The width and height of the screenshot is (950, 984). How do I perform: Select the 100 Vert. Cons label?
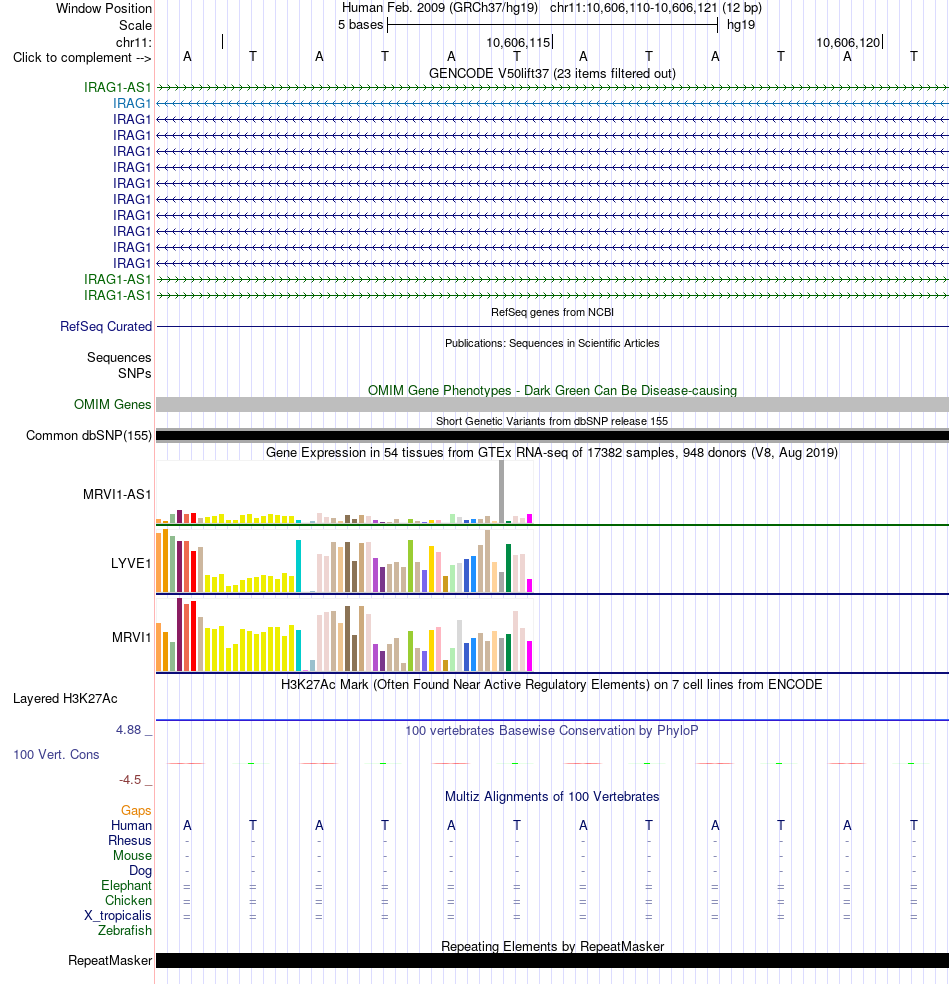56,754
